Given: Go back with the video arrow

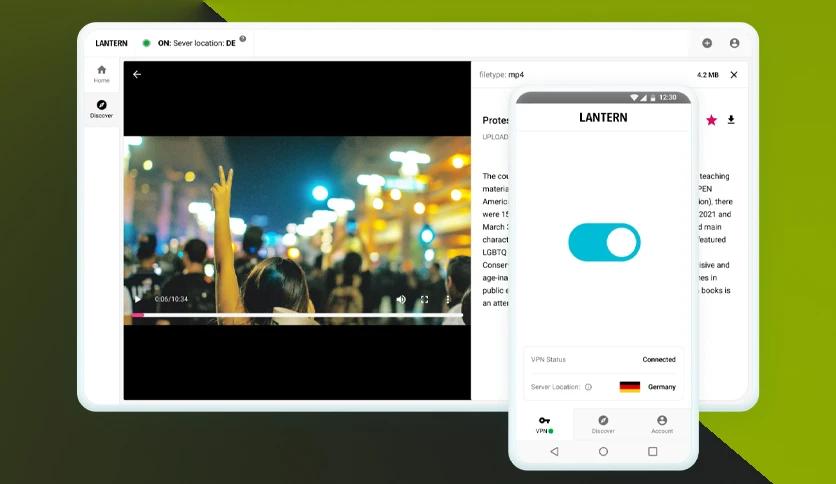Looking at the screenshot, I should (x=137, y=75).
